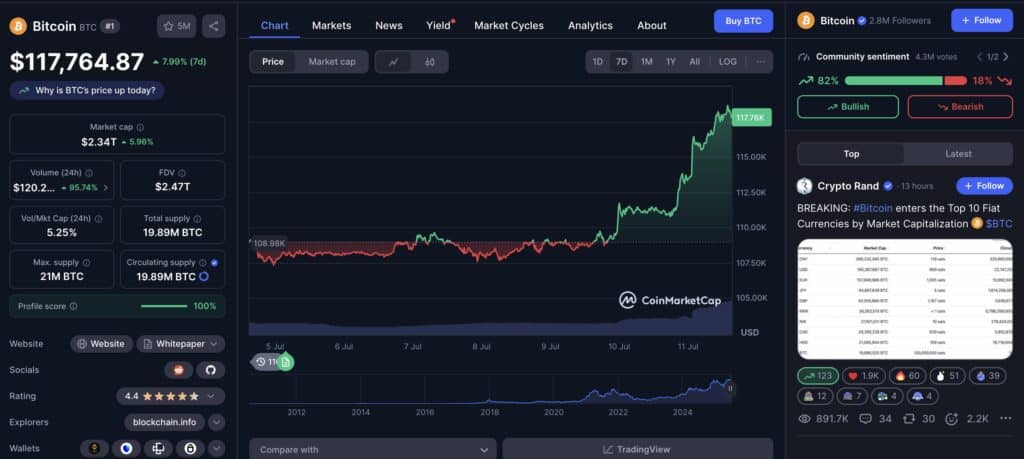Open the Yield tab
This screenshot has width=1024, height=459.
(x=439, y=25)
